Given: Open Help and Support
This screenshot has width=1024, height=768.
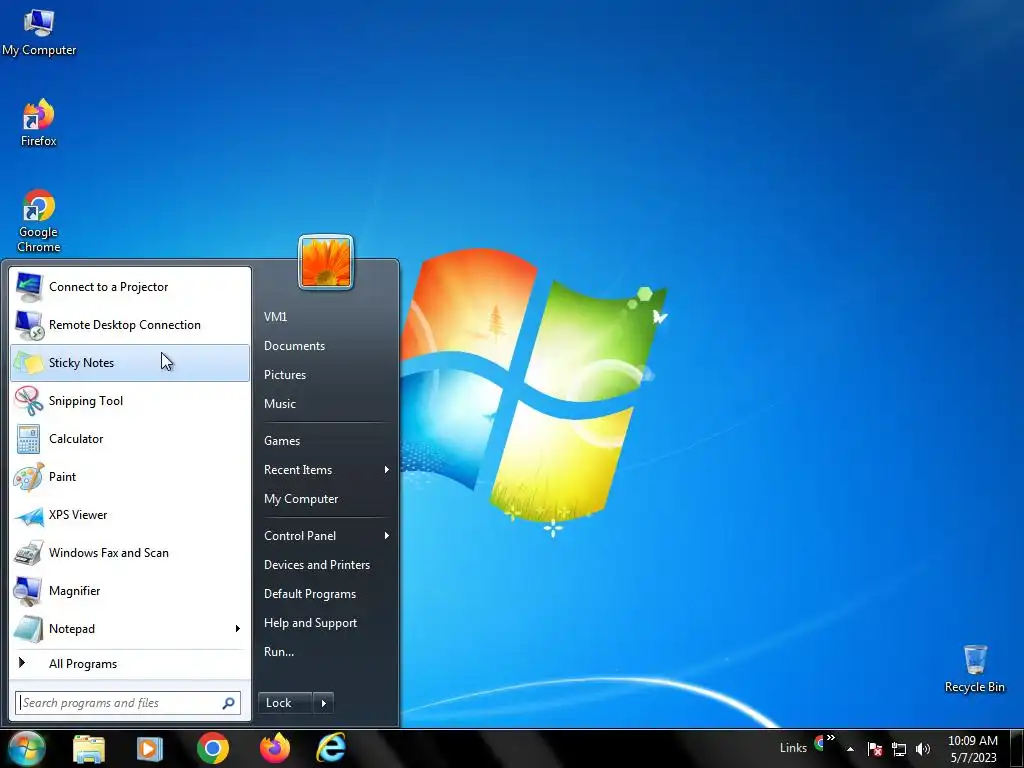Looking at the screenshot, I should tap(310, 623).
